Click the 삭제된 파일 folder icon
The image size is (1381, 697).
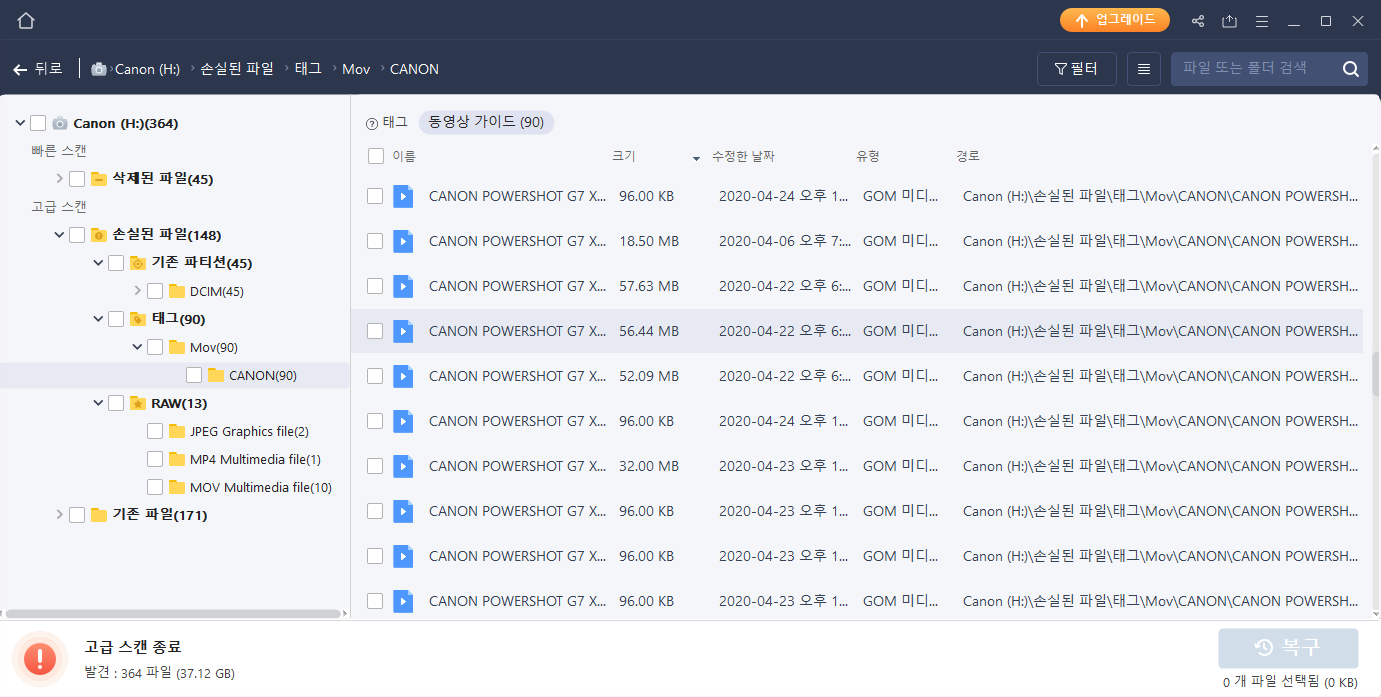coord(99,179)
